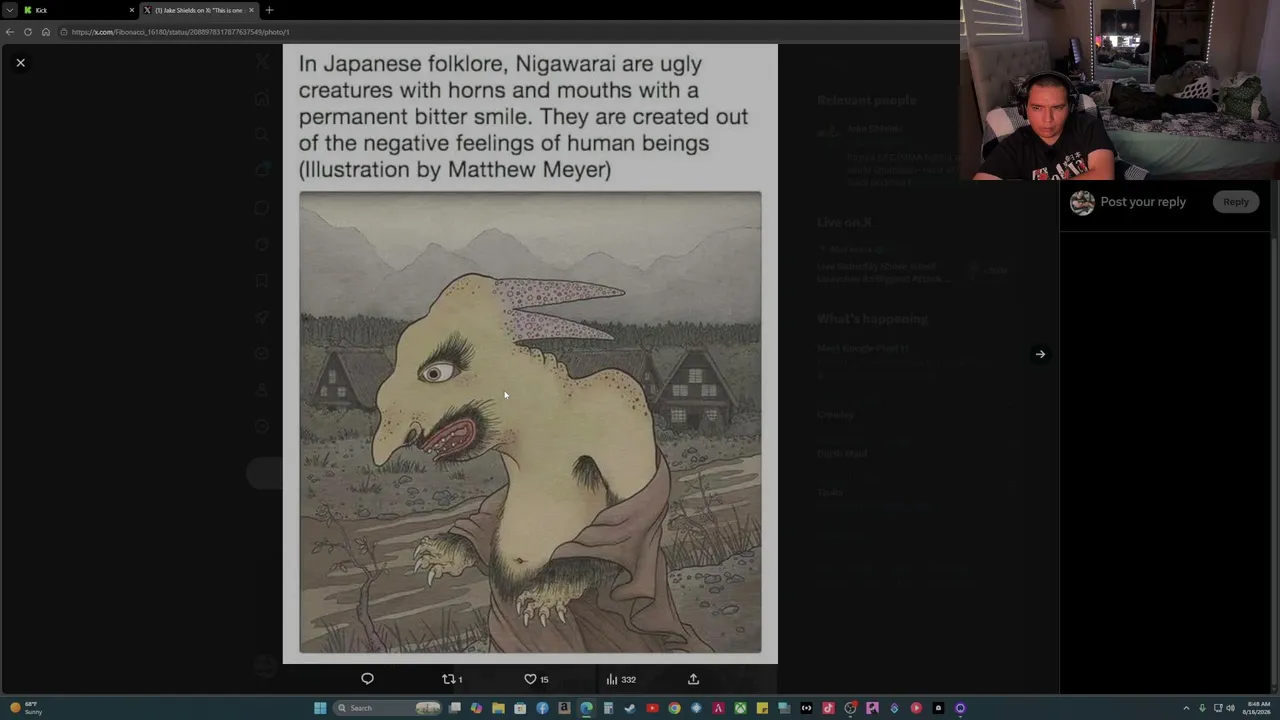Like the post with the heart icon
Image resolution: width=1280 pixels, height=720 pixels.
point(536,679)
